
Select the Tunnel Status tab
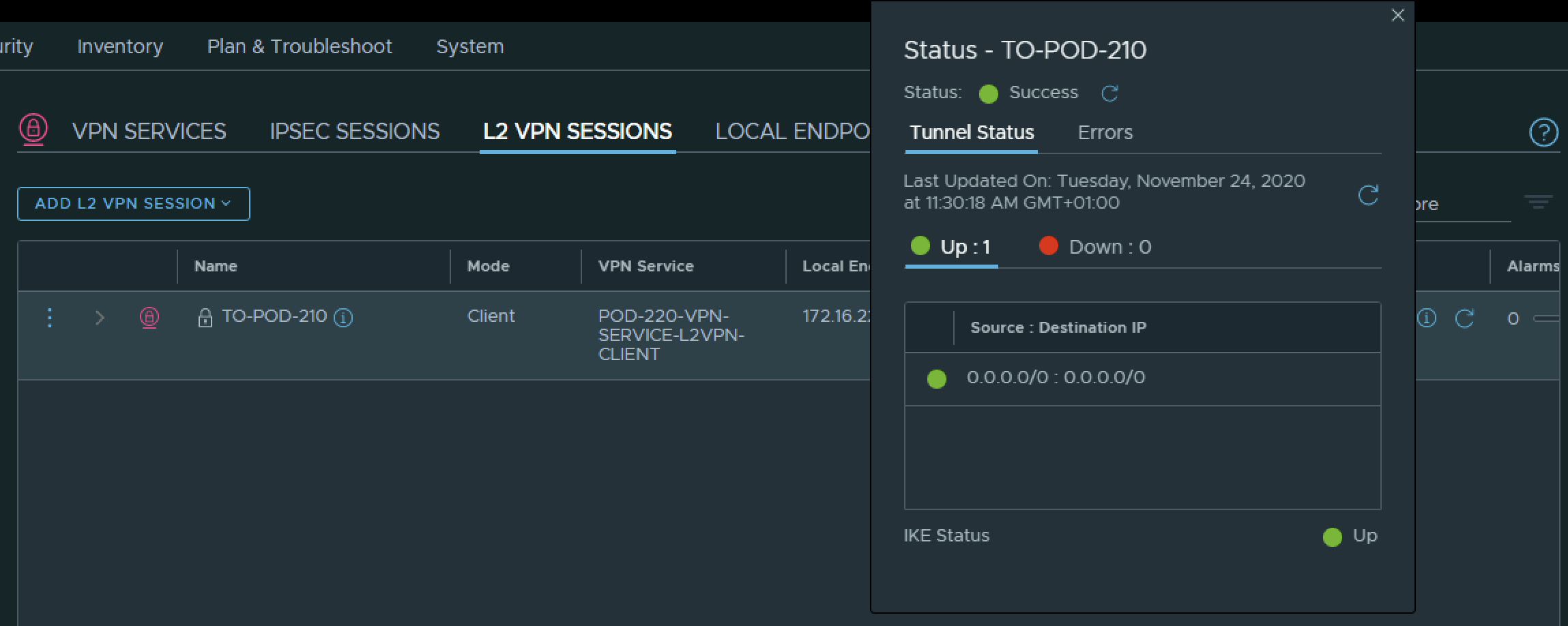pos(972,132)
